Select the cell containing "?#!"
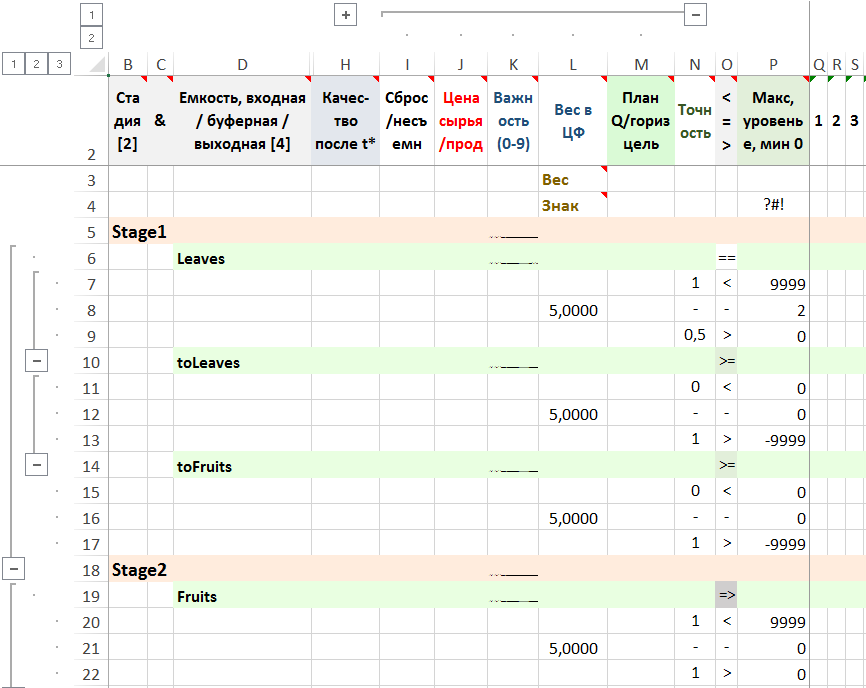The width and height of the screenshot is (866, 688). tap(773, 206)
